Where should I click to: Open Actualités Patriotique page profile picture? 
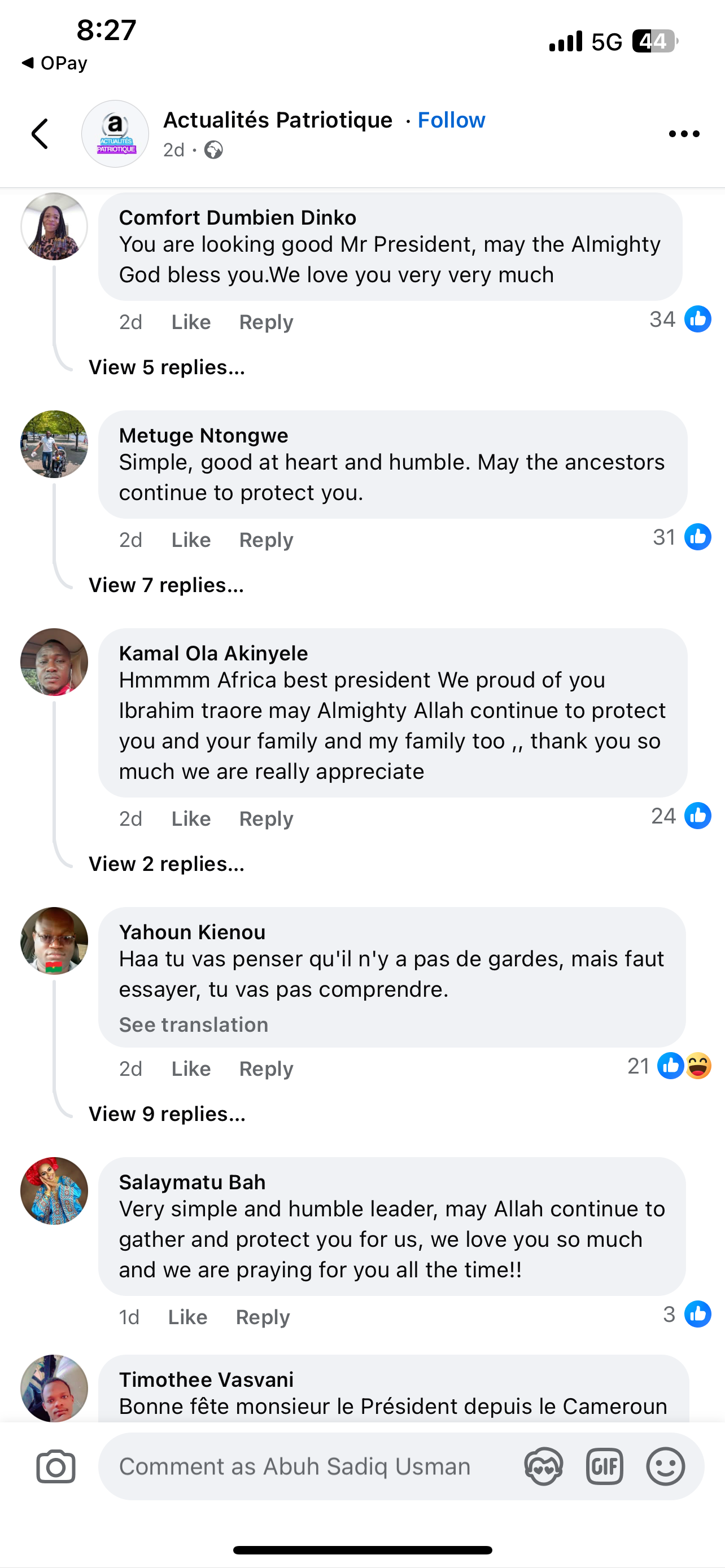115,134
